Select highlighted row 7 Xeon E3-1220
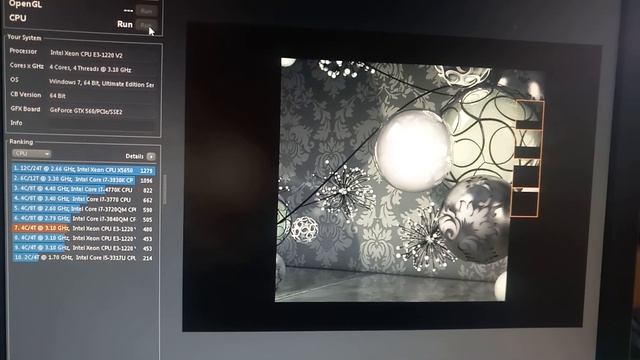 [83, 229]
